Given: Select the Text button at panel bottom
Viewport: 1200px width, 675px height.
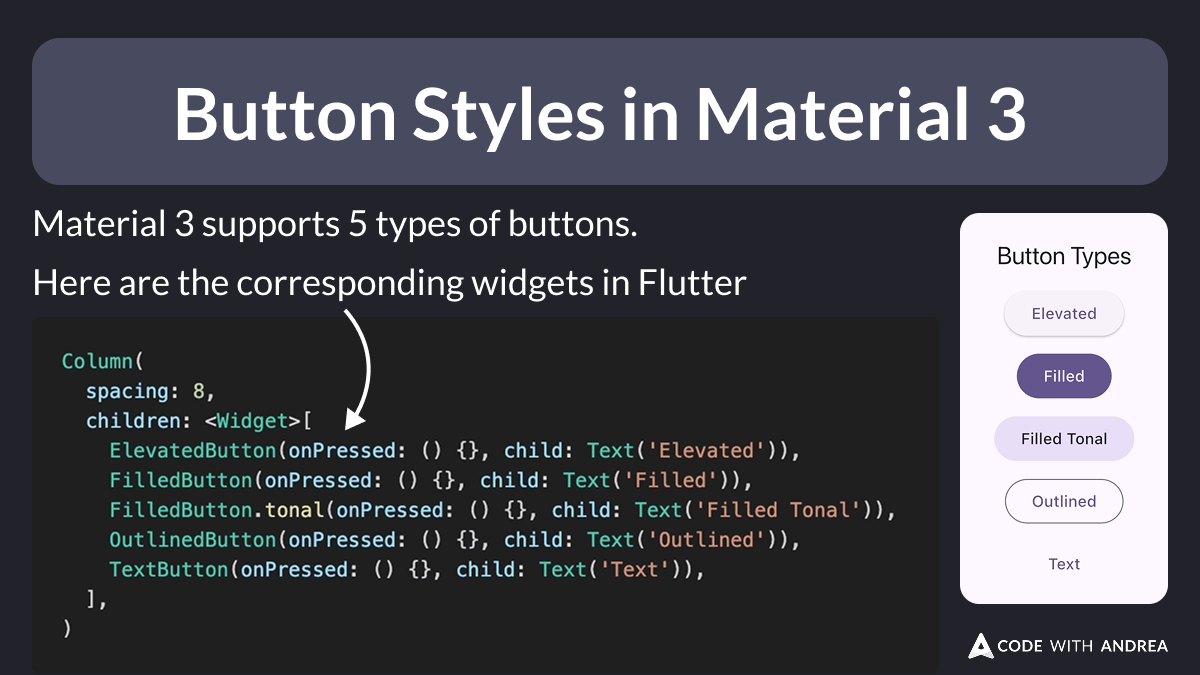Looking at the screenshot, I should [1064, 563].
